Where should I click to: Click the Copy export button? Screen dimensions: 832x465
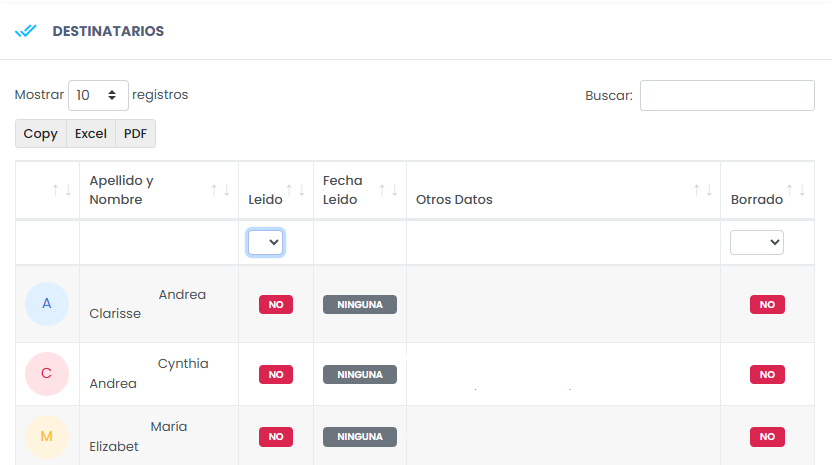pyautogui.click(x=41, y=134)
